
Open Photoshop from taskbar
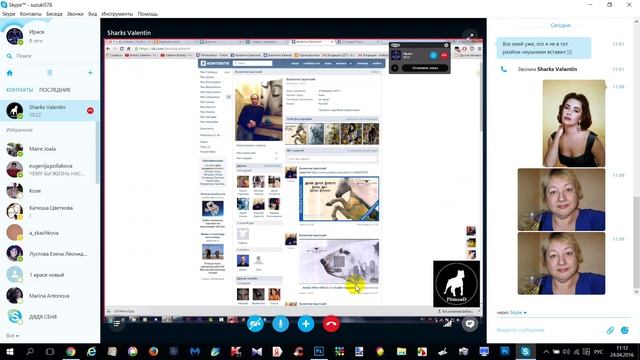[x=319, y=351]
